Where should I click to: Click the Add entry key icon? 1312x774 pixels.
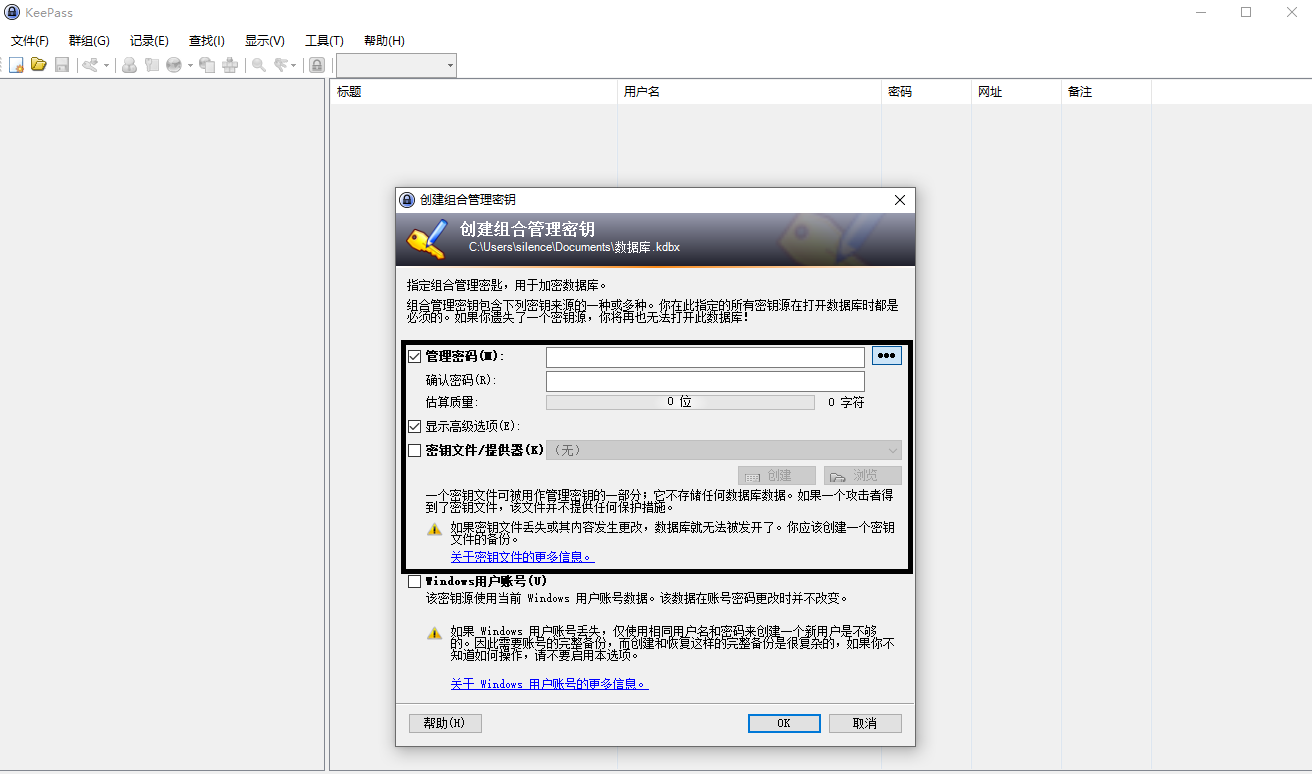point(90,65)
